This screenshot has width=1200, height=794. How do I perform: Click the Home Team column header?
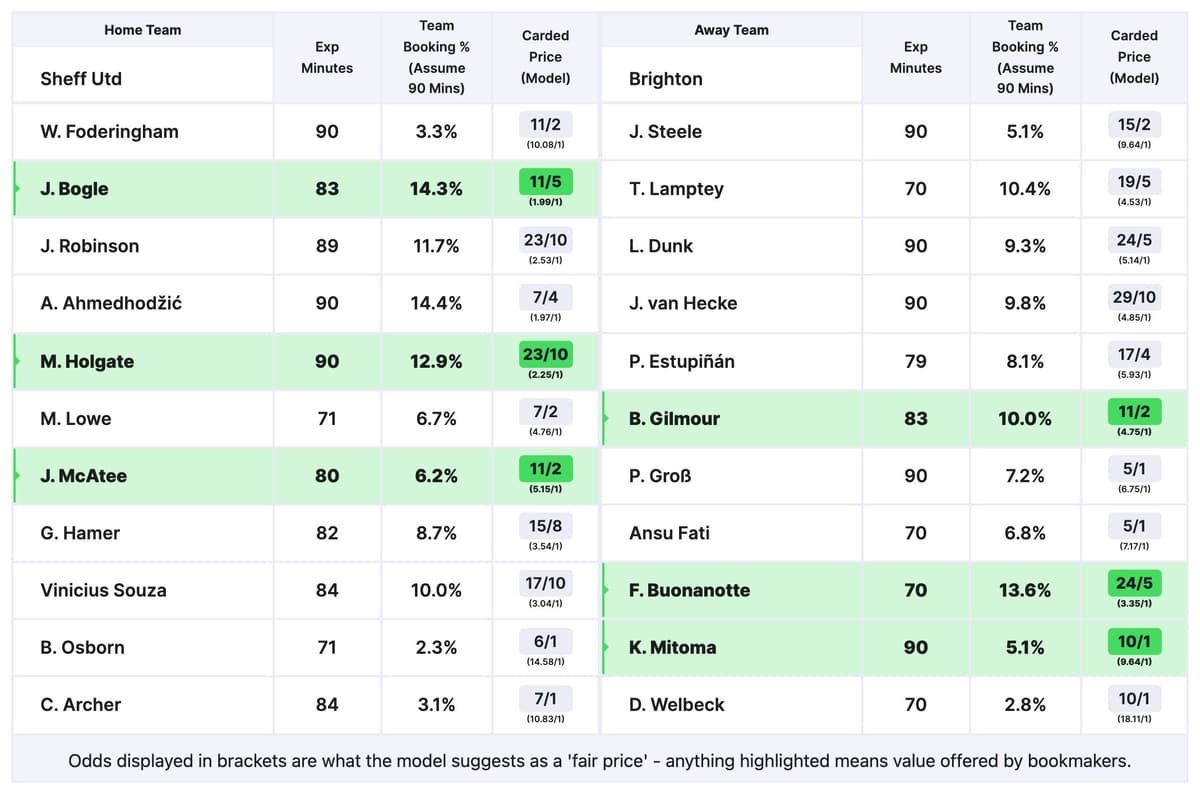coord(143,30)
